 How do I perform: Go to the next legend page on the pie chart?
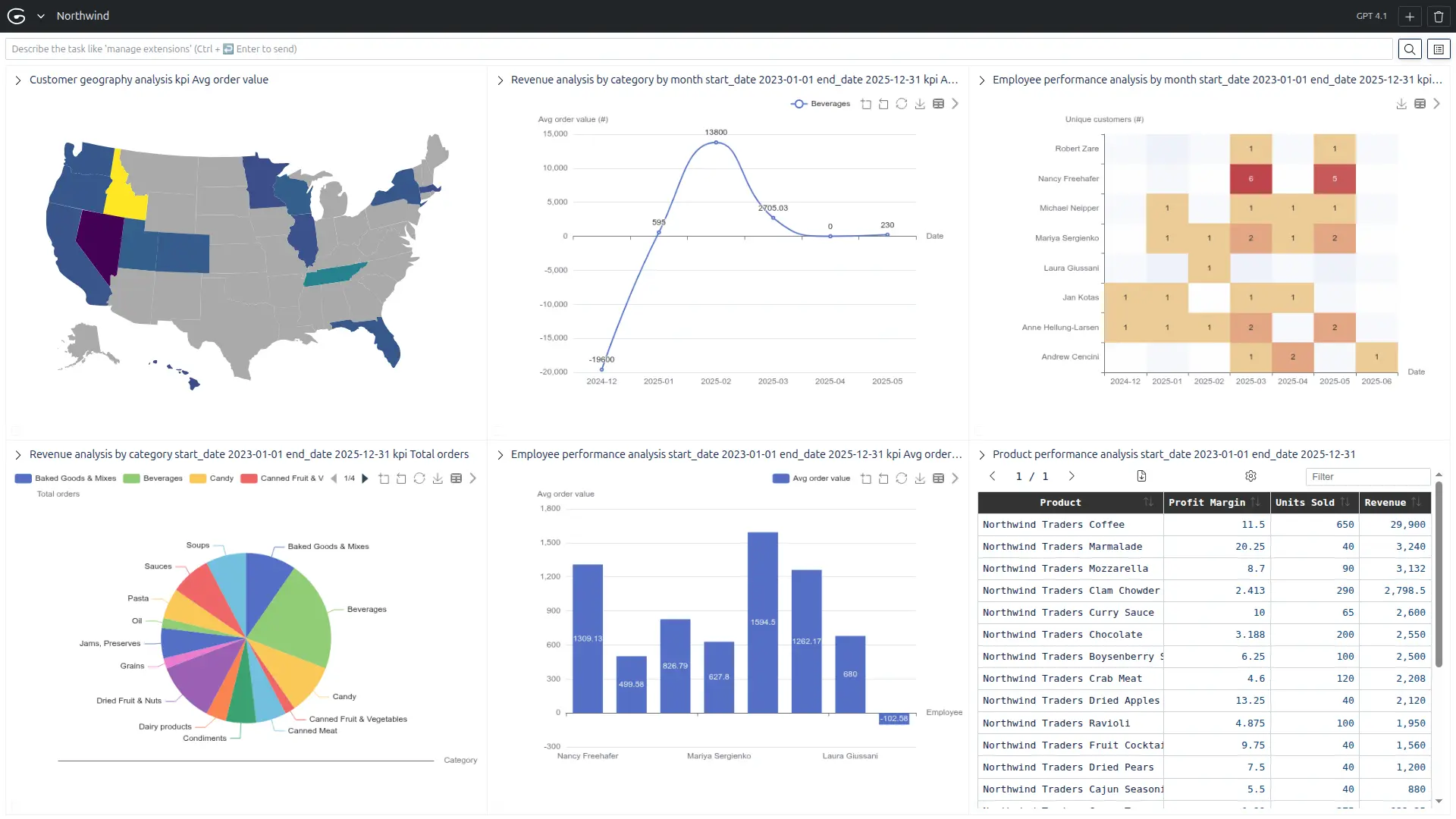[365, 479]
